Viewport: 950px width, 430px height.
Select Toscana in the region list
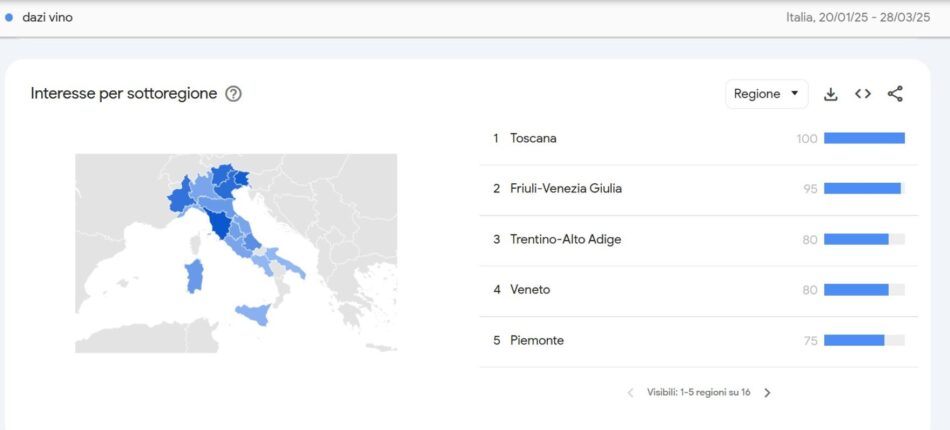tap(533, 138)
